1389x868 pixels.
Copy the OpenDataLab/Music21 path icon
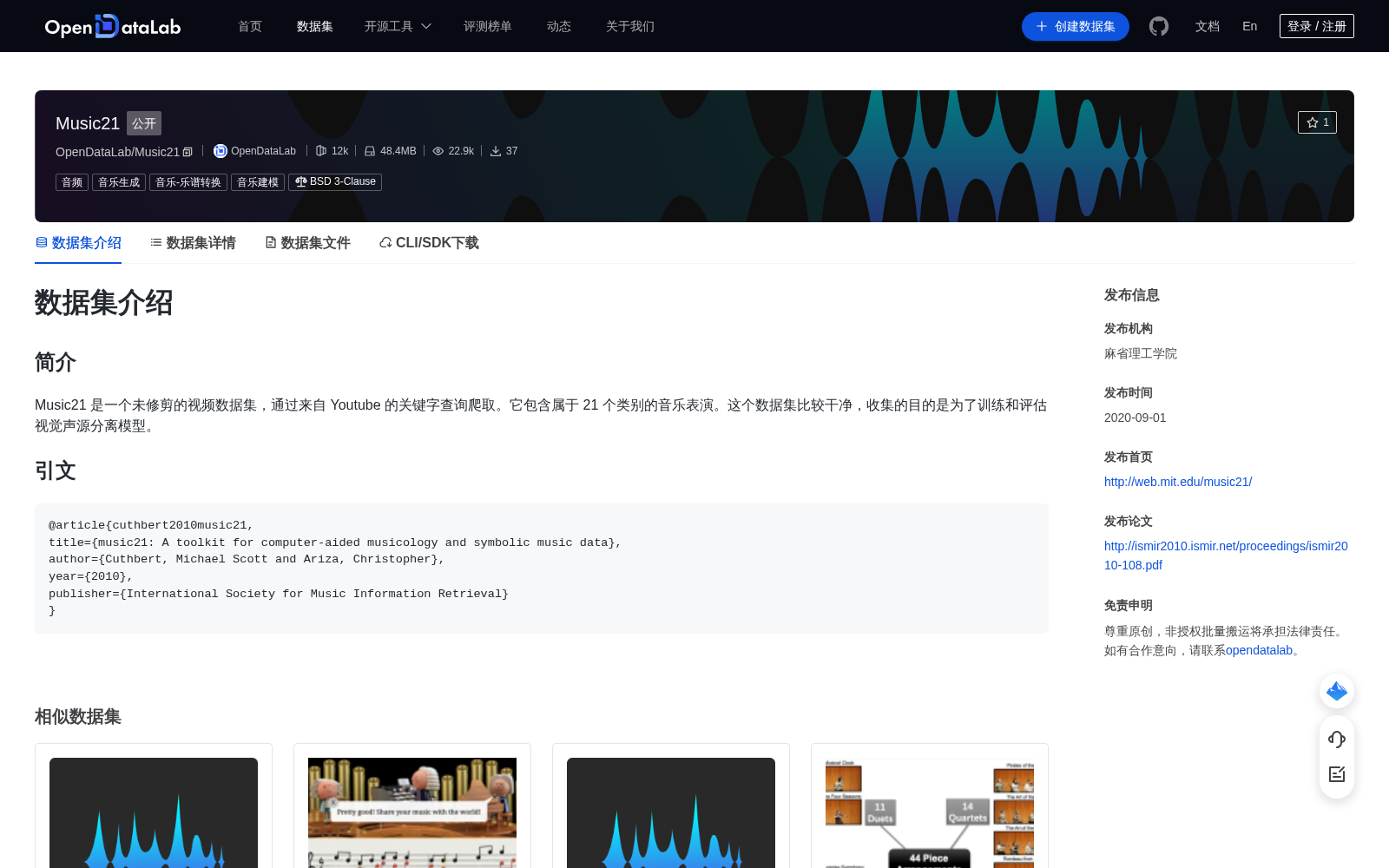point(188,152)
